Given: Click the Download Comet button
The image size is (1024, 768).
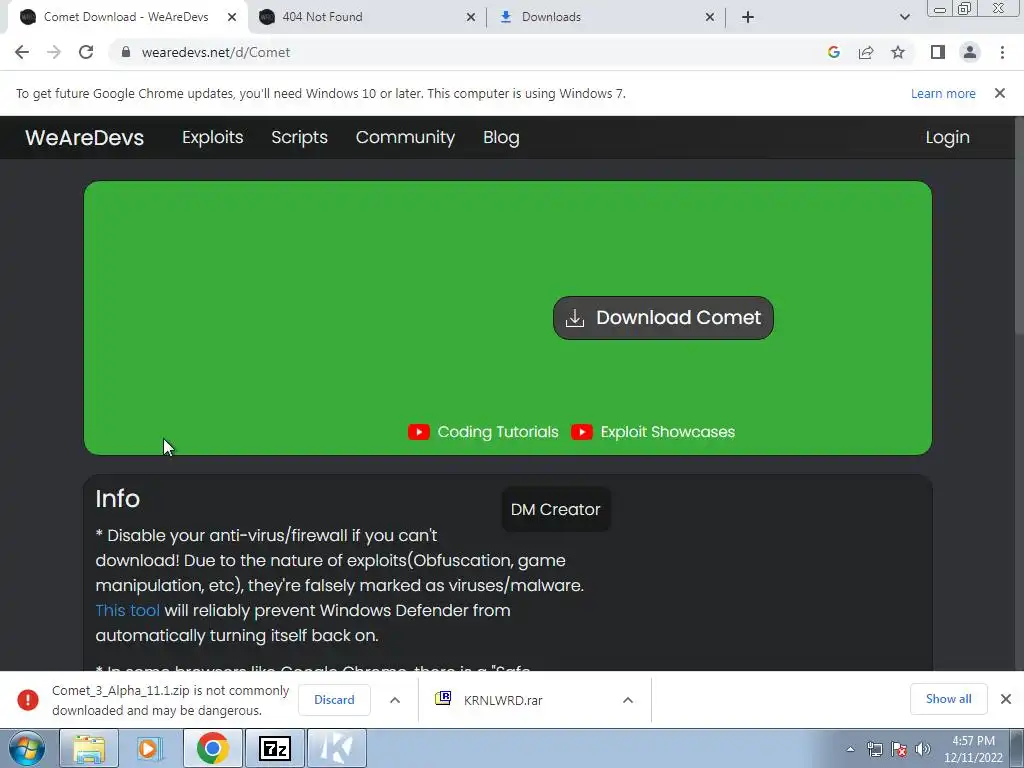Looking at the screenshot, I should click(663, 318).
